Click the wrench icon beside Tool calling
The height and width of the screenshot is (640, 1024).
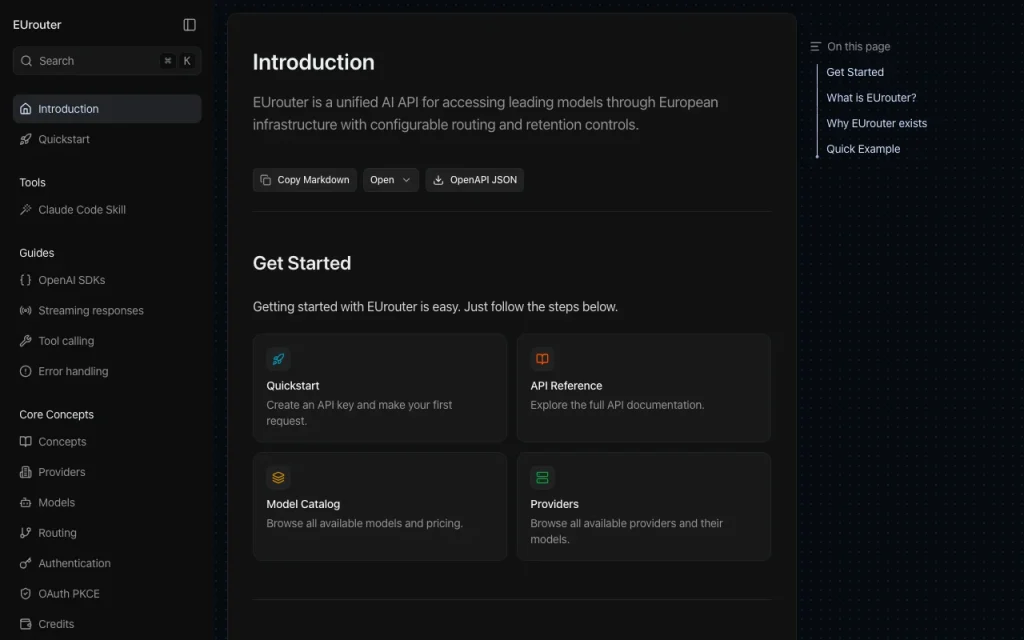pyautogui.click(x=25, y=341)
